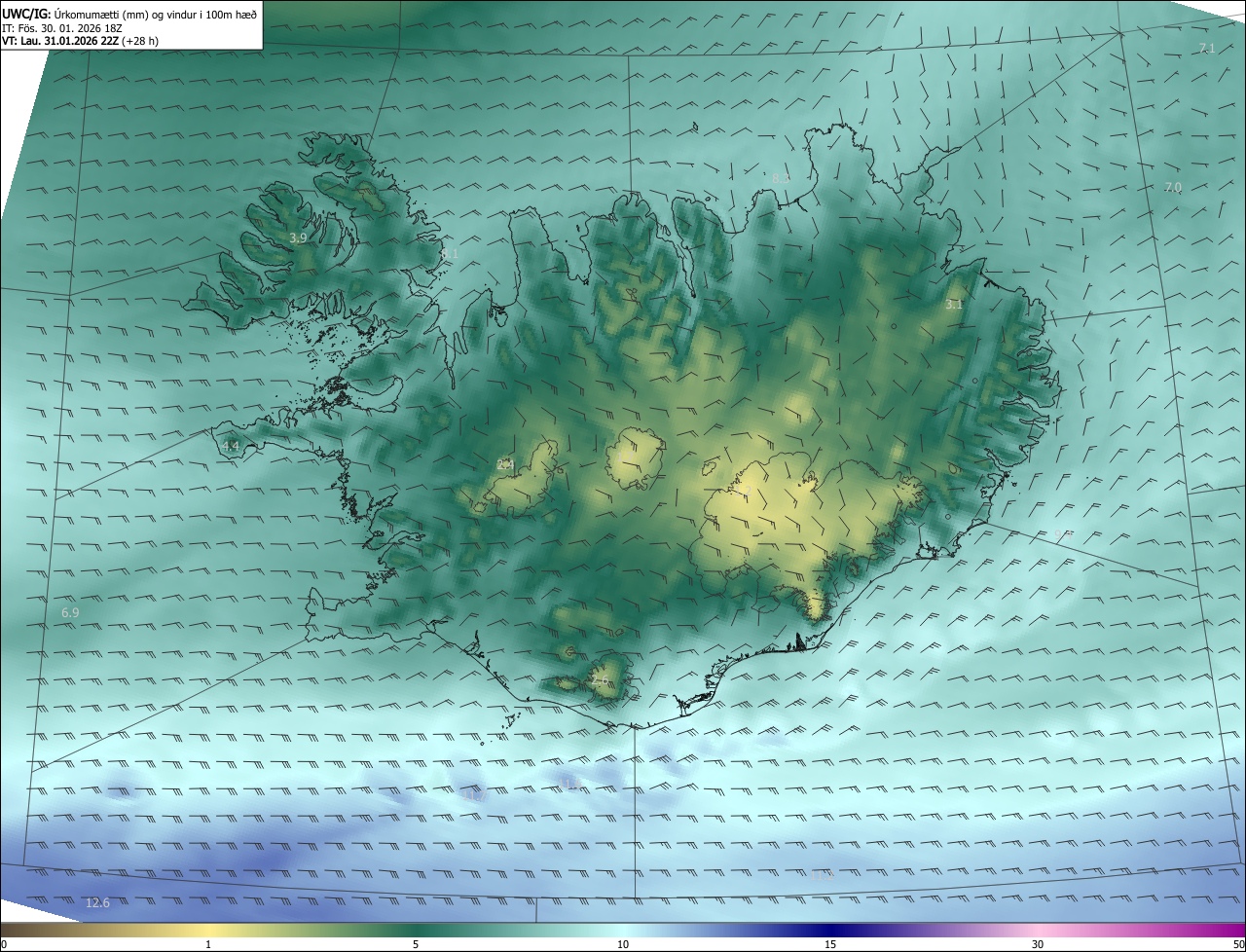Click the 30 tick label on the legend
The height and width of the screenshot is (952, 1246).
coord(1038,944)
